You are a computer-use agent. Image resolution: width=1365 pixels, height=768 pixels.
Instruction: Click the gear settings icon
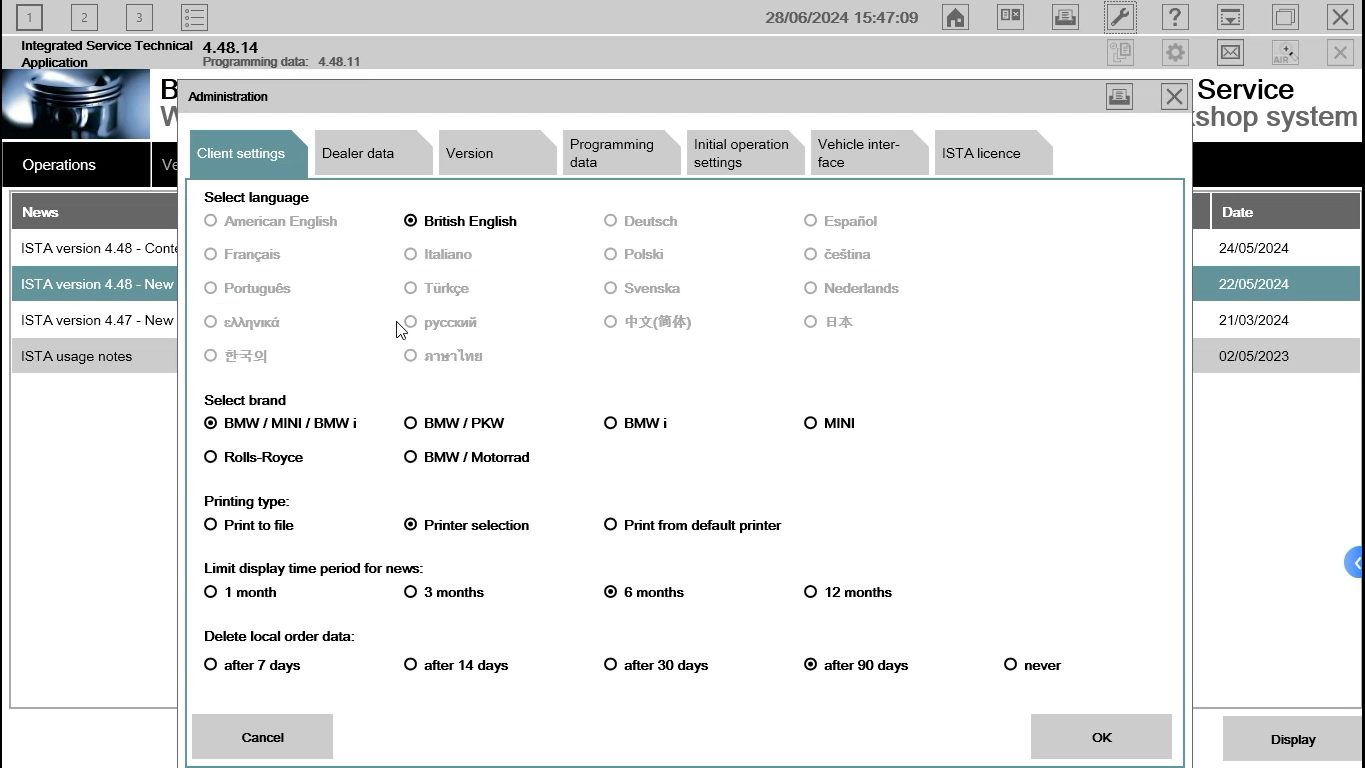click(1175, 53)
